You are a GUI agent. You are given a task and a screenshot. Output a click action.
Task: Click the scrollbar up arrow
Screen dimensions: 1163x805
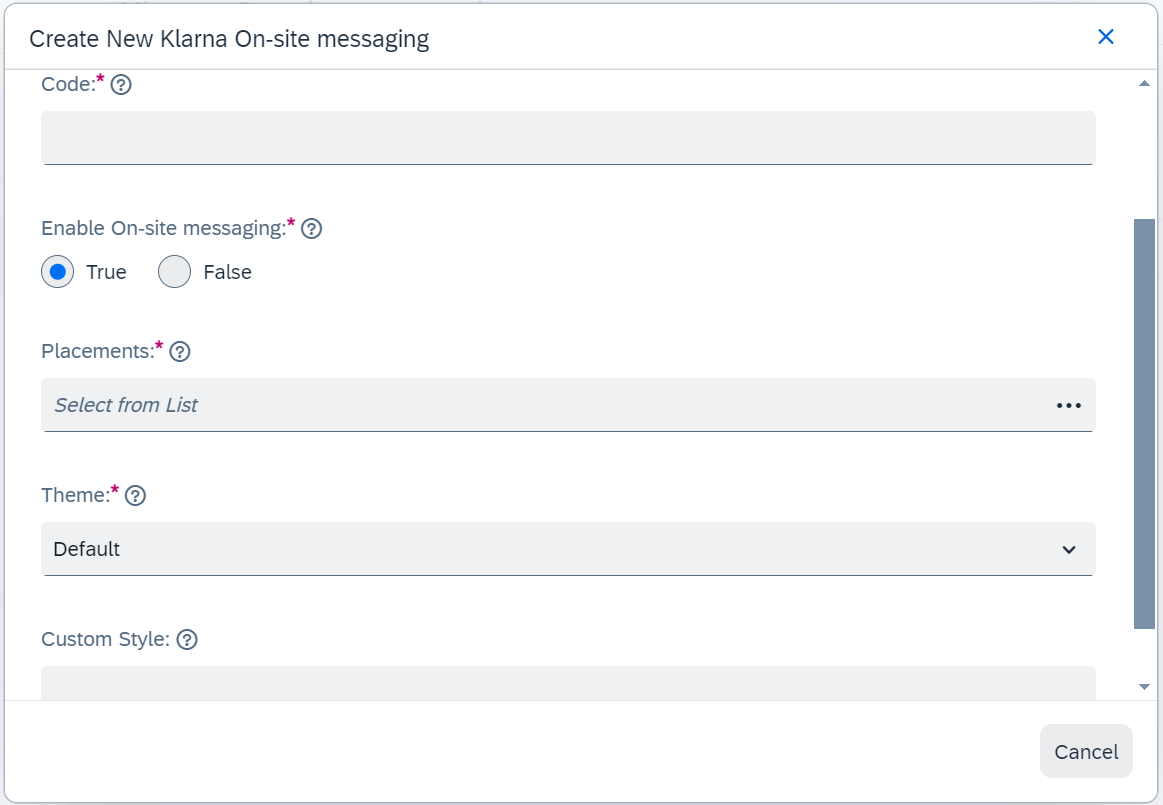[1144, 84]
